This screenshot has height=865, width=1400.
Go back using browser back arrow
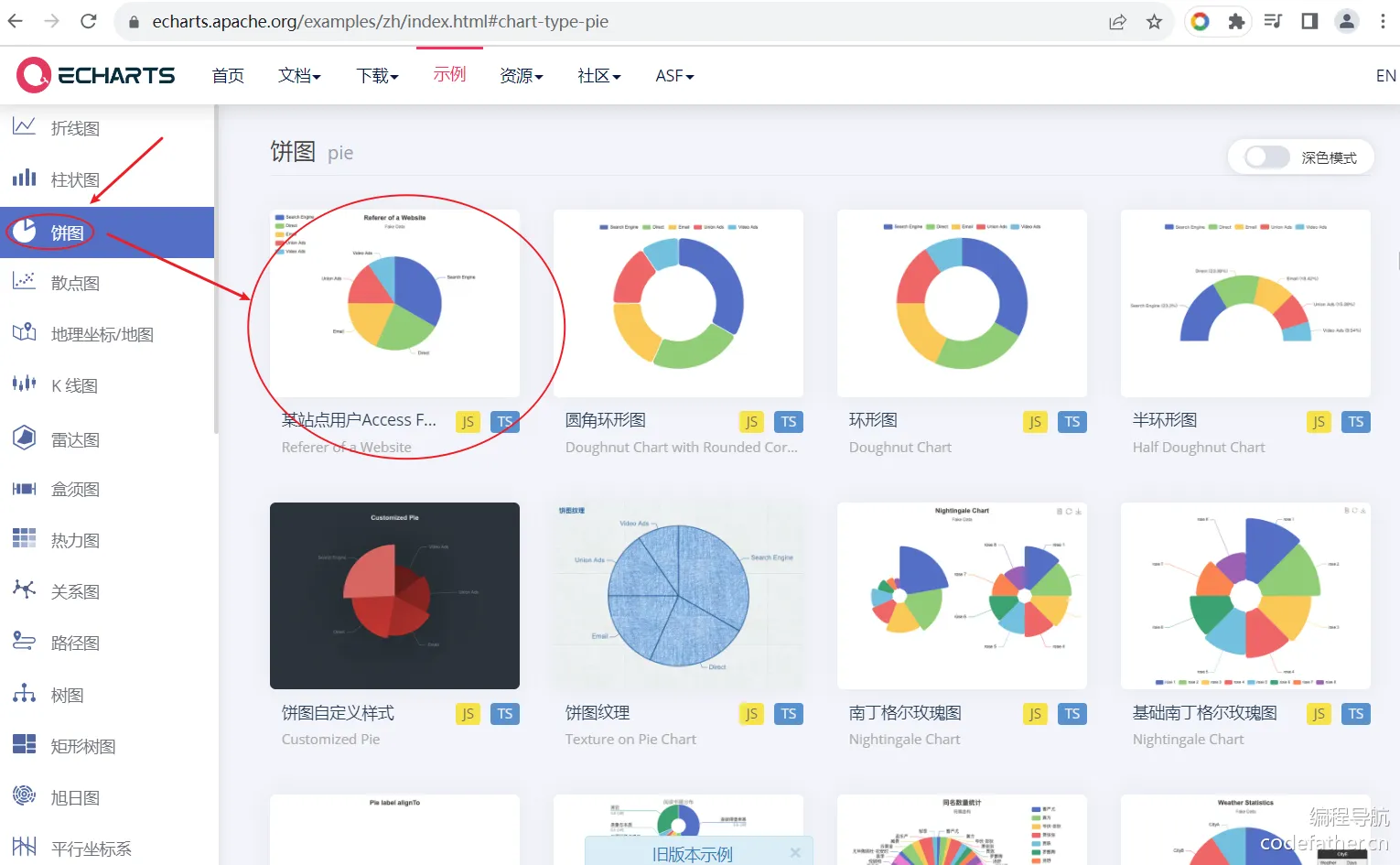coord(16,21)
